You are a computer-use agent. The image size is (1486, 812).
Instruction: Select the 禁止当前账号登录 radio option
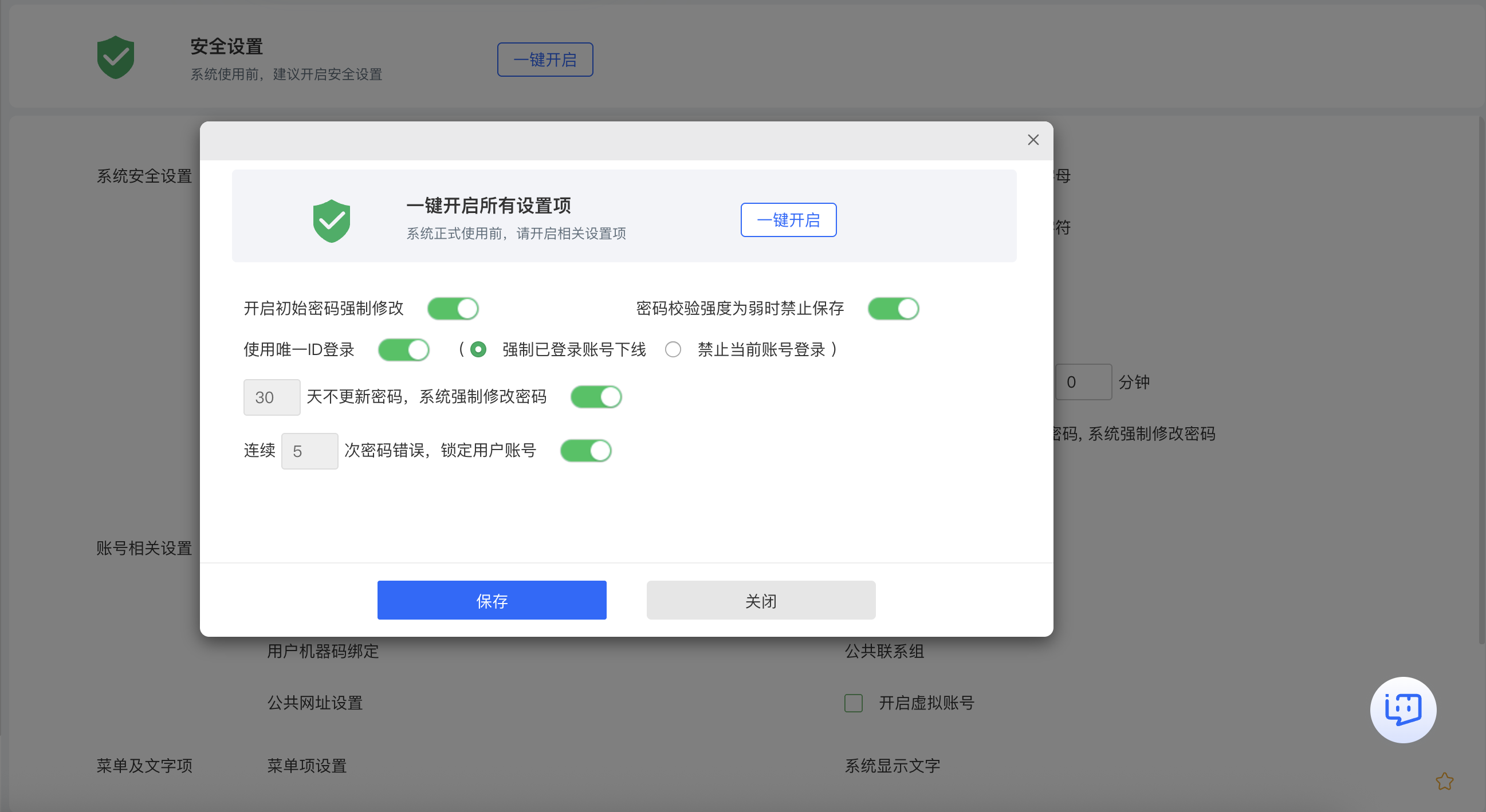[673, 349]
